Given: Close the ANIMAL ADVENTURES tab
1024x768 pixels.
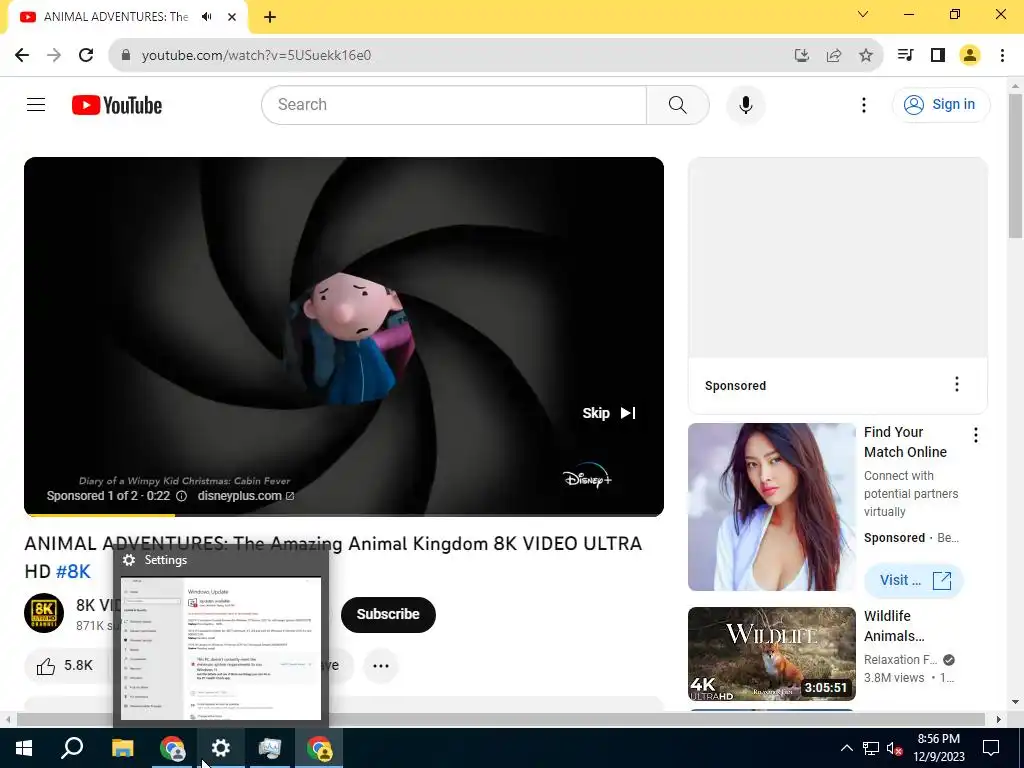Looking at the screenshot, I should 232,16.
